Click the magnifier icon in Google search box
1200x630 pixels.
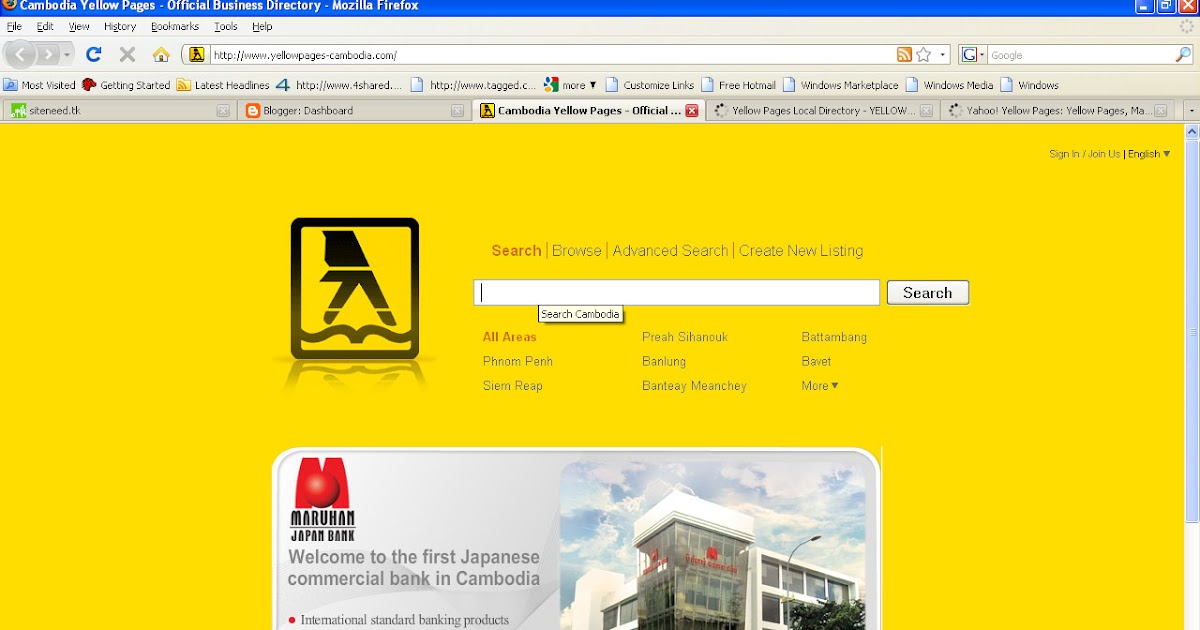click(1183, 55)
